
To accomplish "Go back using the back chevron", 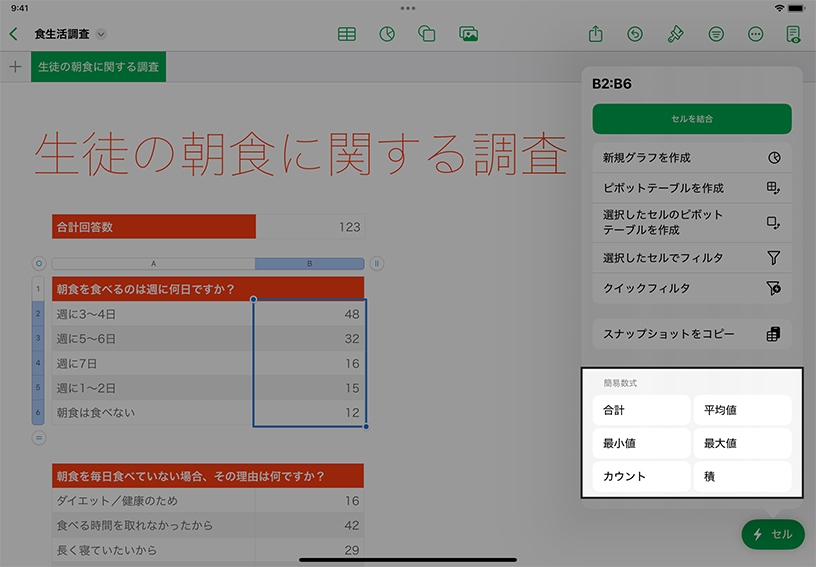I will [13, 34].
